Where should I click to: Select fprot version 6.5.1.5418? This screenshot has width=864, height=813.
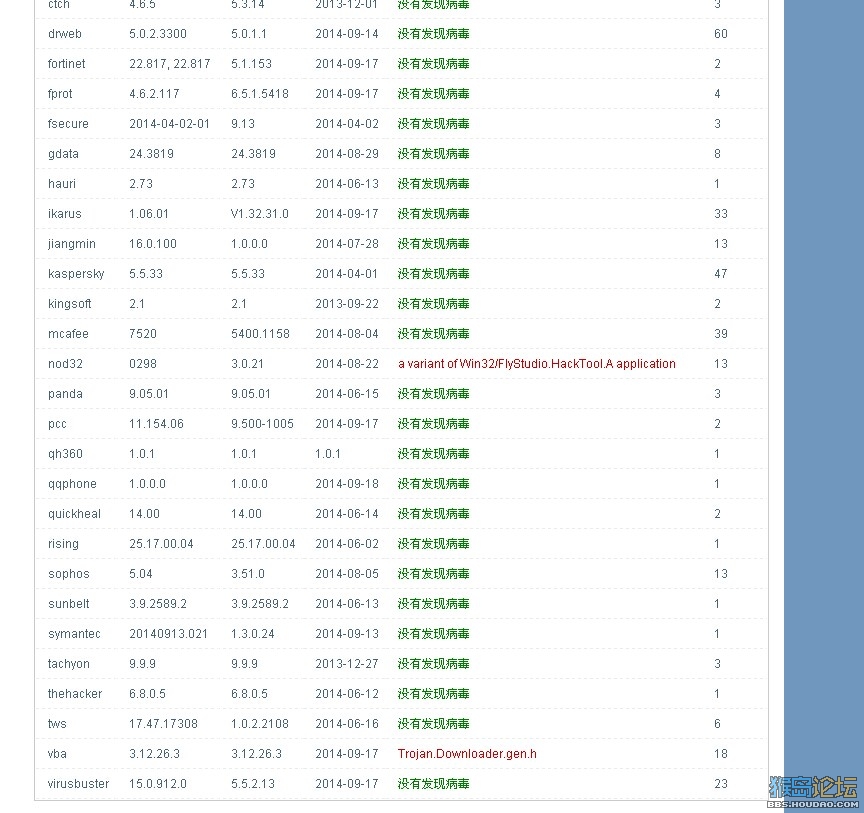pyautogui.click(x=260, y=94)
